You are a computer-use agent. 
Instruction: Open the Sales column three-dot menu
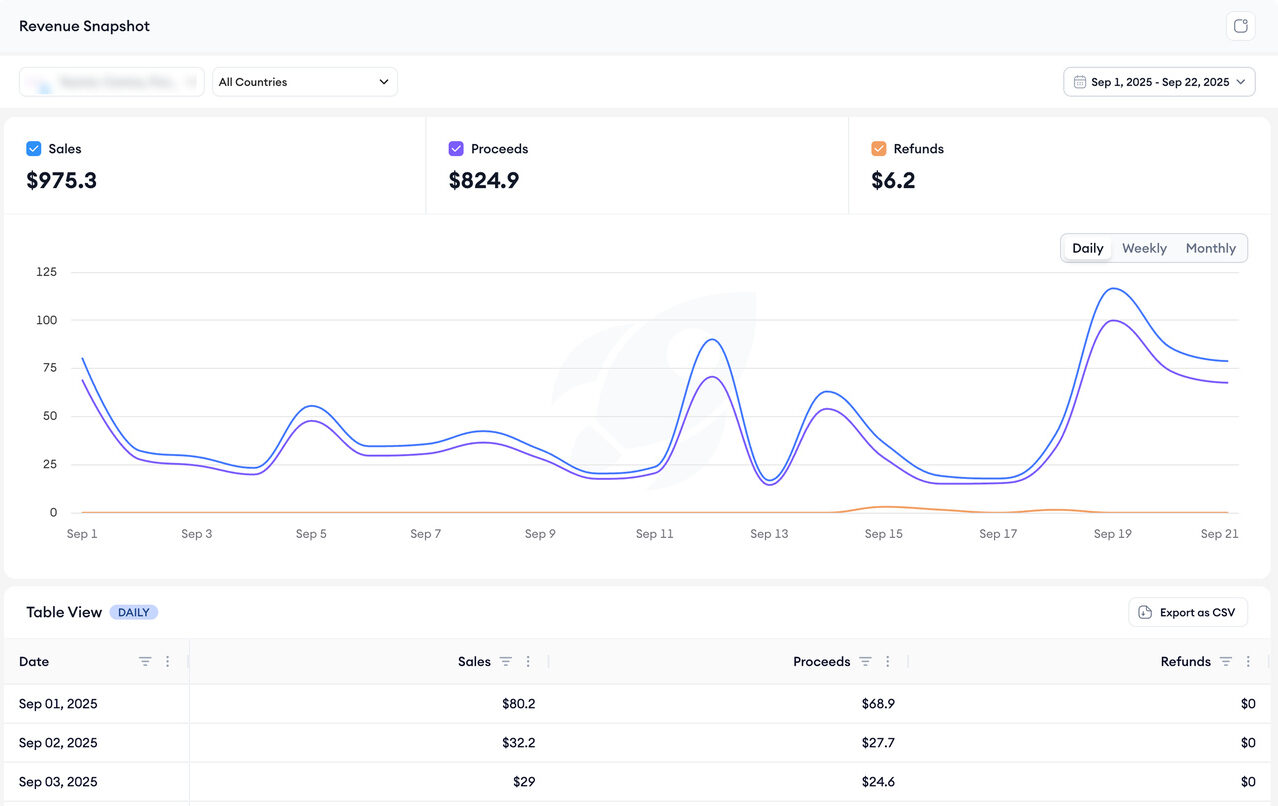click(528, 662)
